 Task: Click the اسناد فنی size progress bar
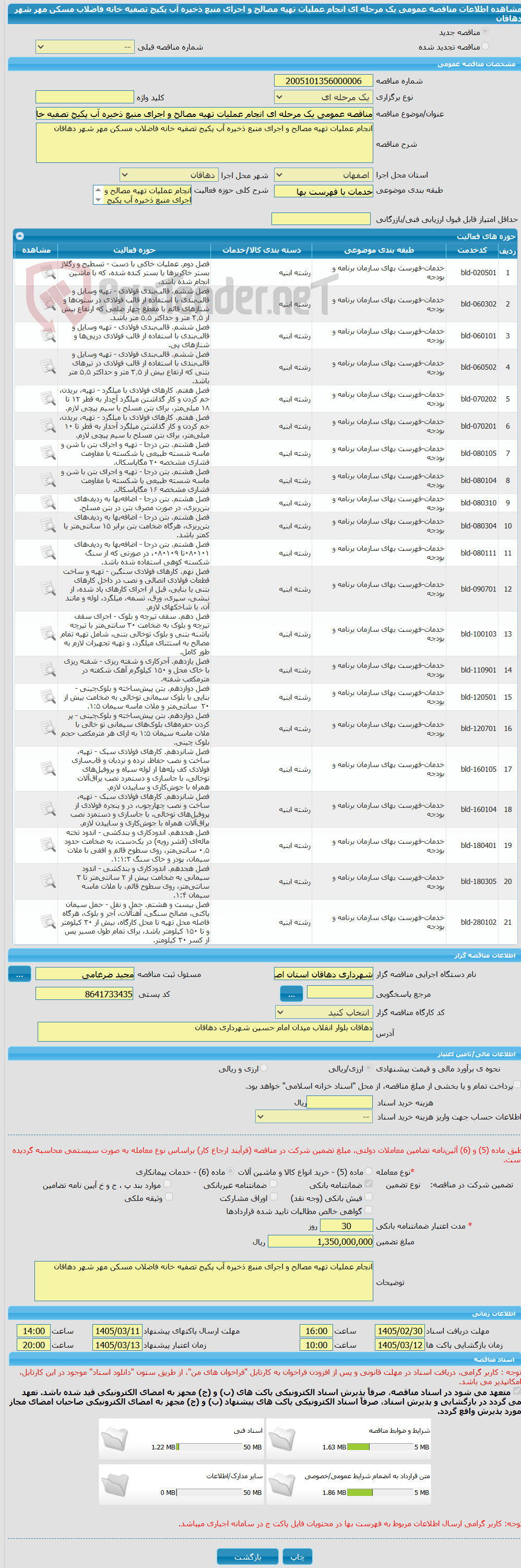[x=208, y=1447]
